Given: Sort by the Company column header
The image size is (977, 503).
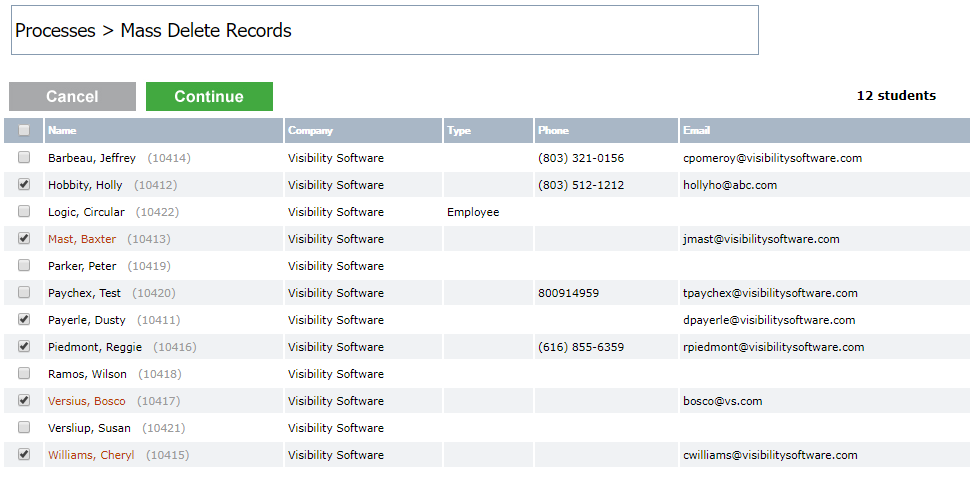Looking at the screenshot, I should point(310,131).
